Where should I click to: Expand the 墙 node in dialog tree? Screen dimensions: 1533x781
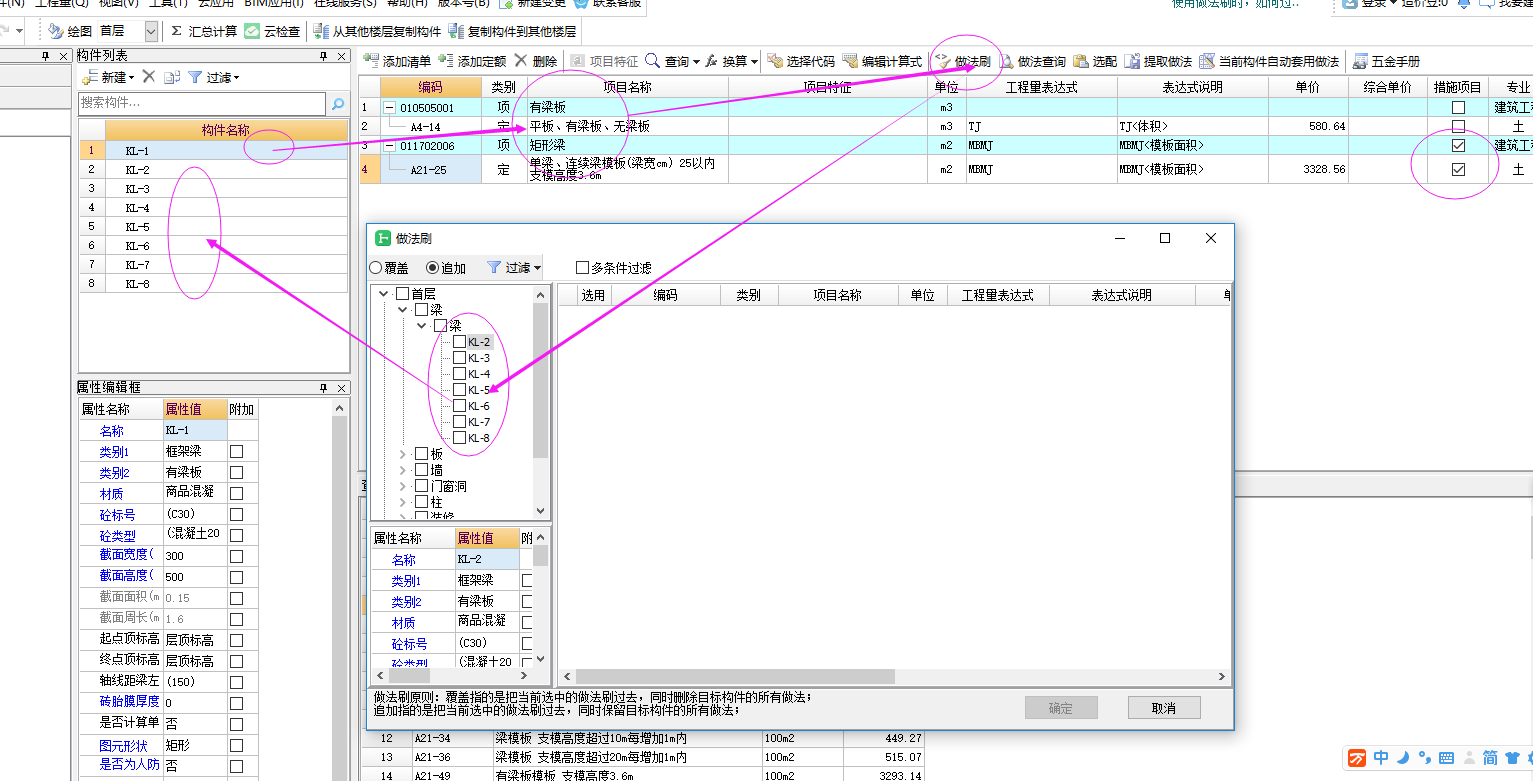tap(404, 470)
